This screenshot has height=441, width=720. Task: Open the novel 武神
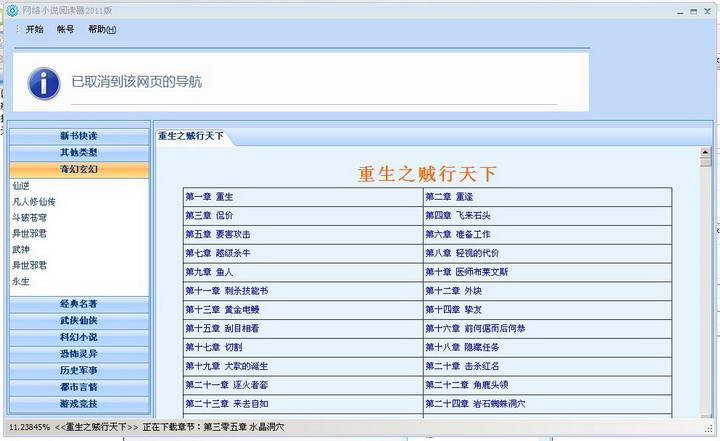coord(21,249)
